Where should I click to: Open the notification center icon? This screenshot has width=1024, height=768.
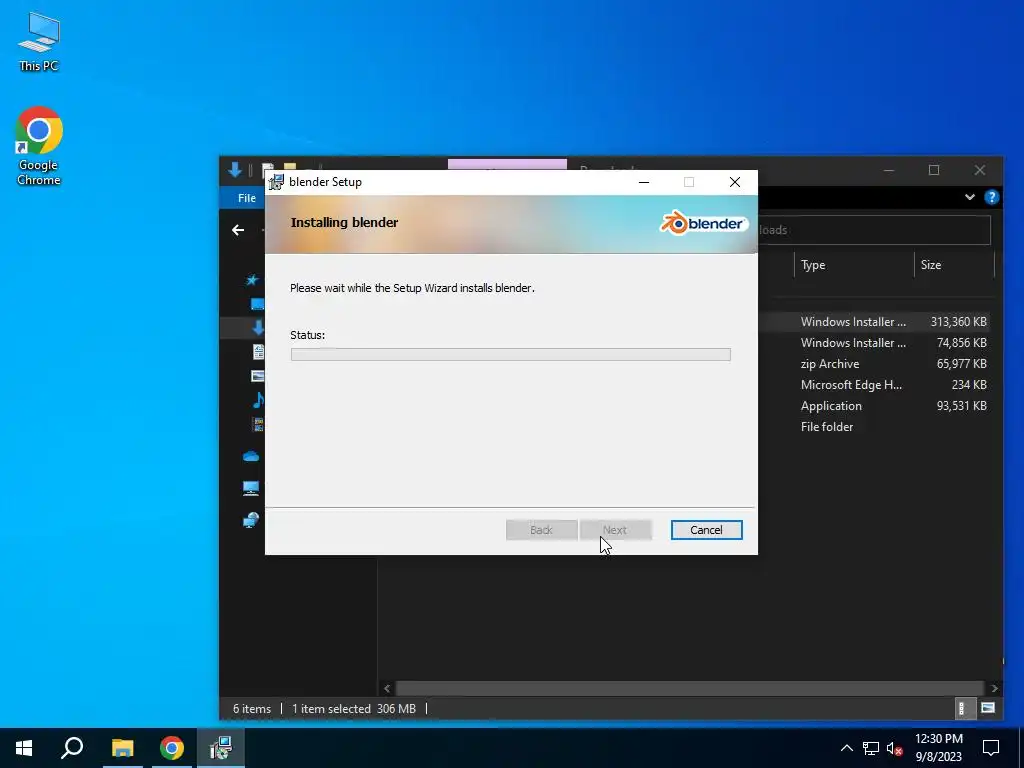pyautogui.click(x=991, y=748)
